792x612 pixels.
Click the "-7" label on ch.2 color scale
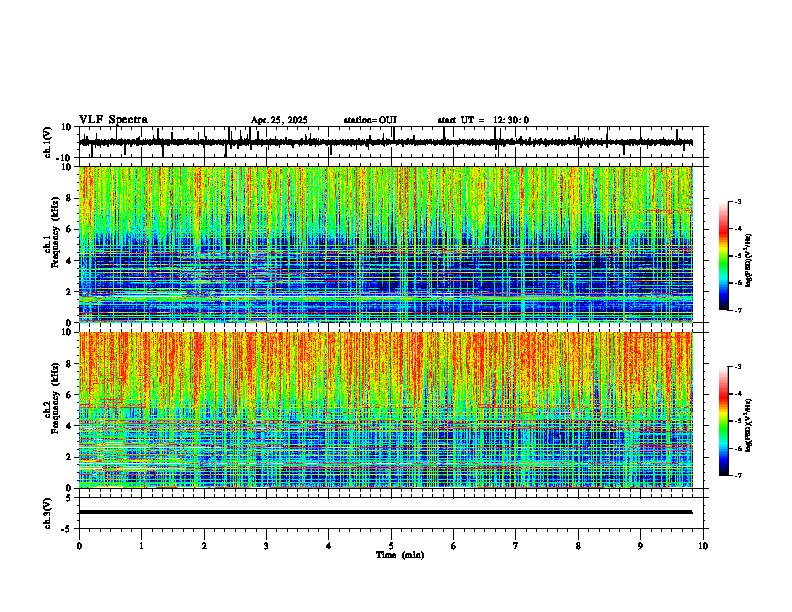tap(738, 476)
